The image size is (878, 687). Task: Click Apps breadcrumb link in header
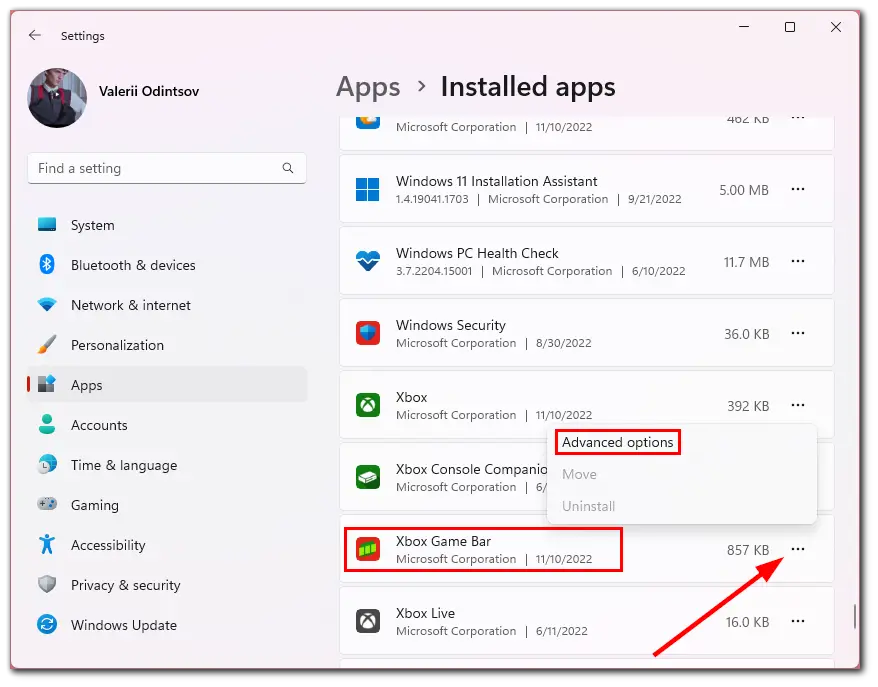(x=368, y=87)
